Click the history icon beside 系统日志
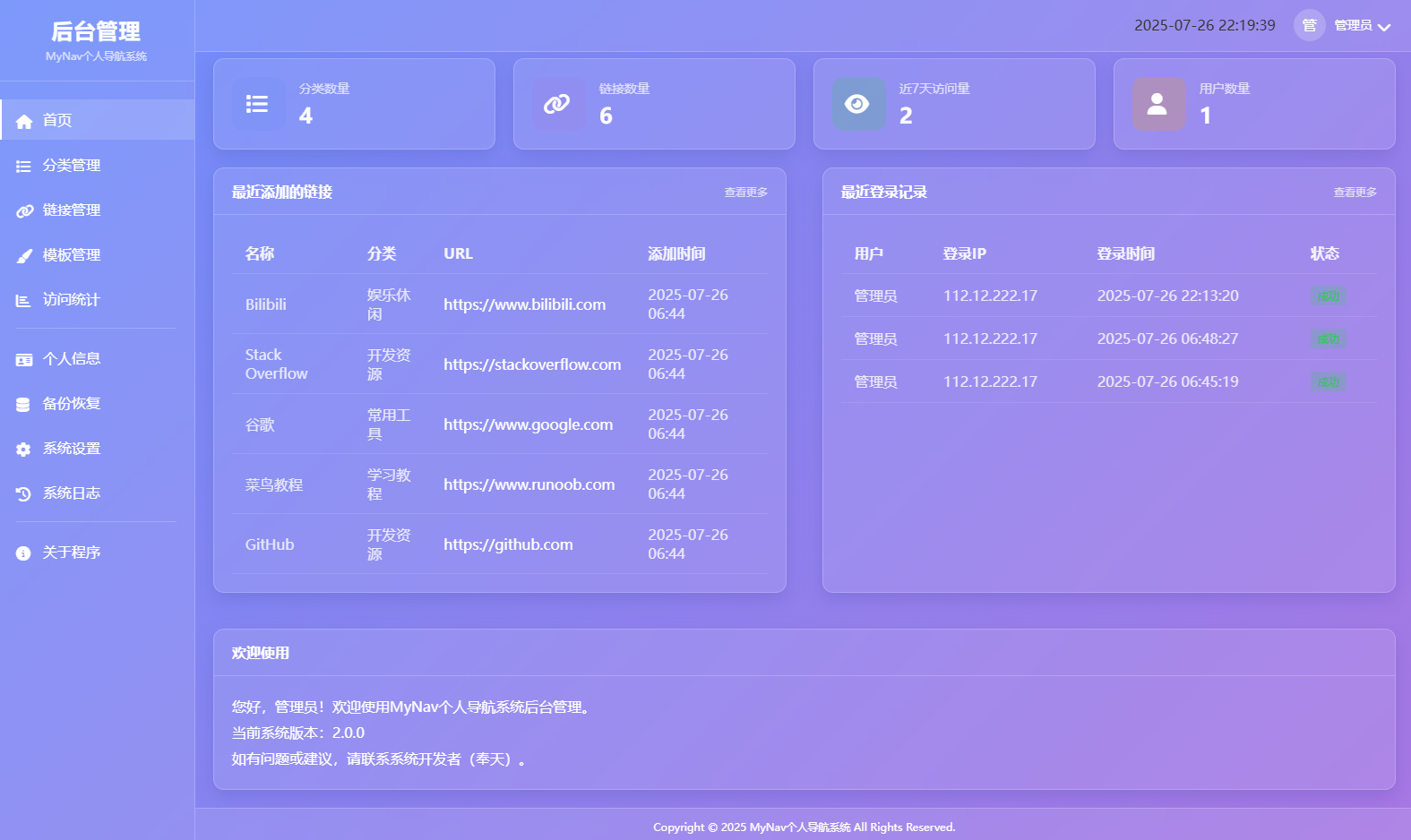Viewport: 1411px width, 840px height. click(24, 493)
